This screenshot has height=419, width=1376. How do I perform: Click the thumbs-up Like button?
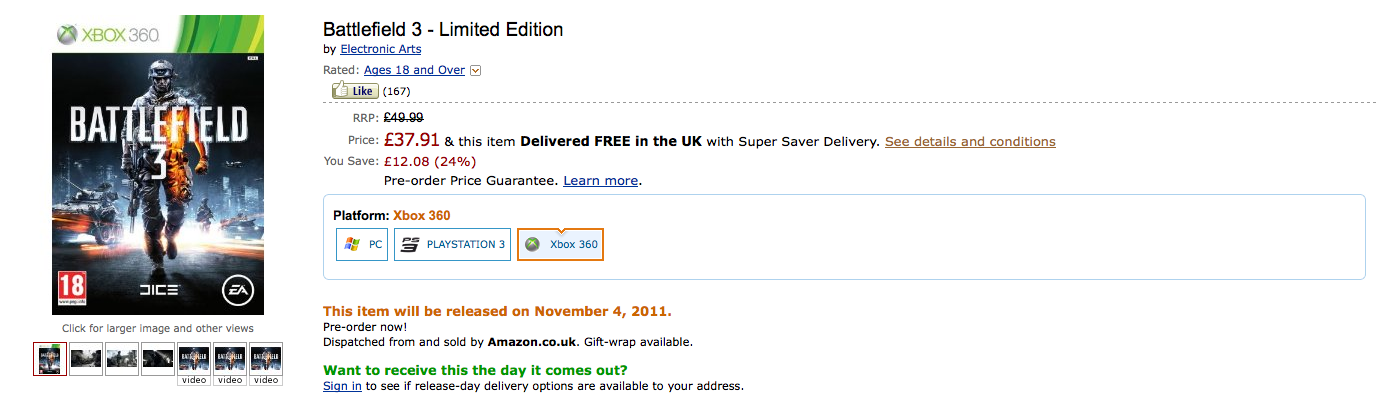(355, 91)
